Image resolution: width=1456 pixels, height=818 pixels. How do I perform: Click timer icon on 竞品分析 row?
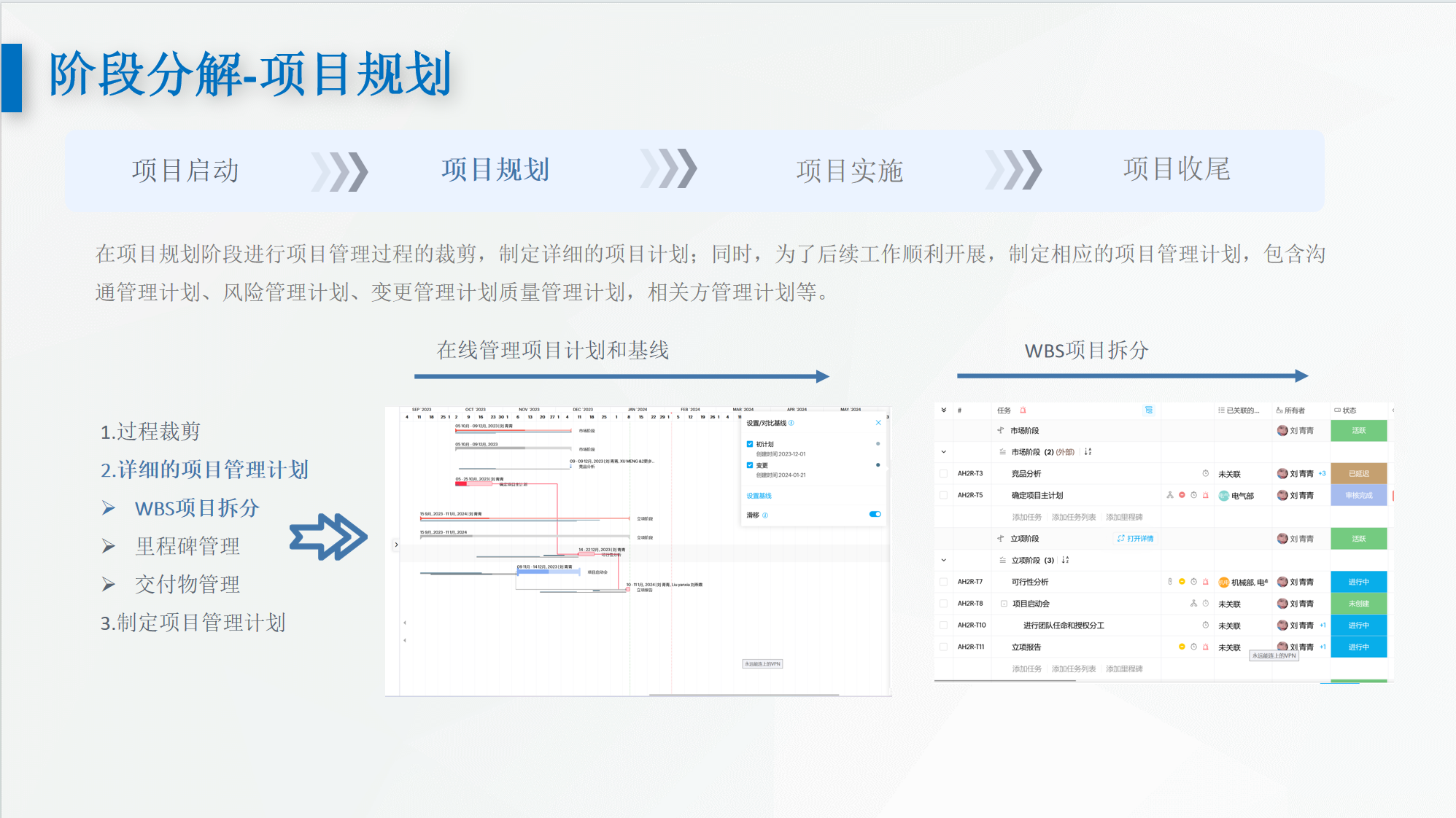pos(1205,474)
